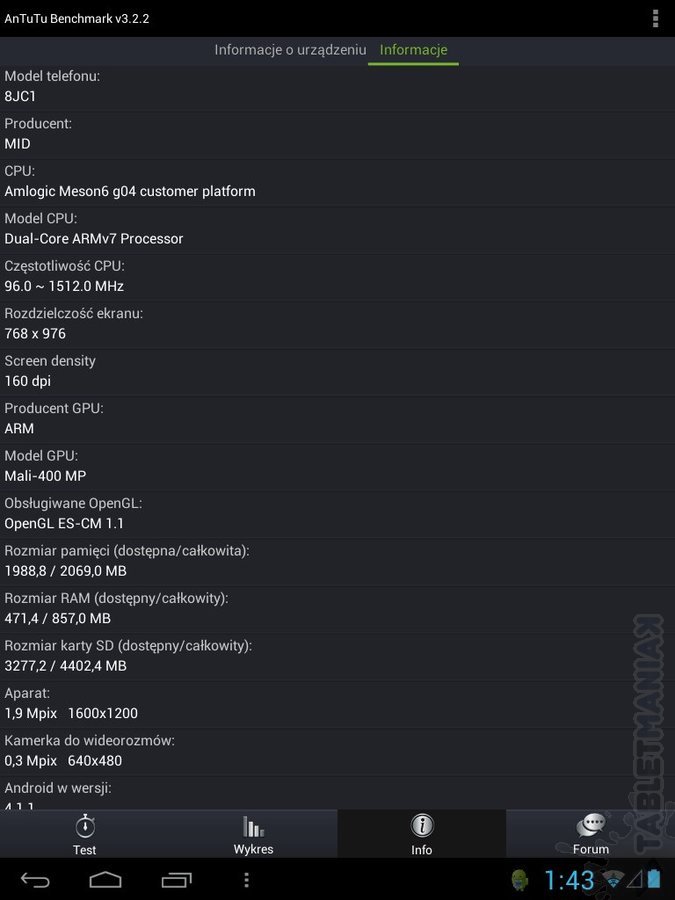Screen dimensions: 675x900
Task: Tap the Screen density 160 dpi row
Action: coord(338,372)
